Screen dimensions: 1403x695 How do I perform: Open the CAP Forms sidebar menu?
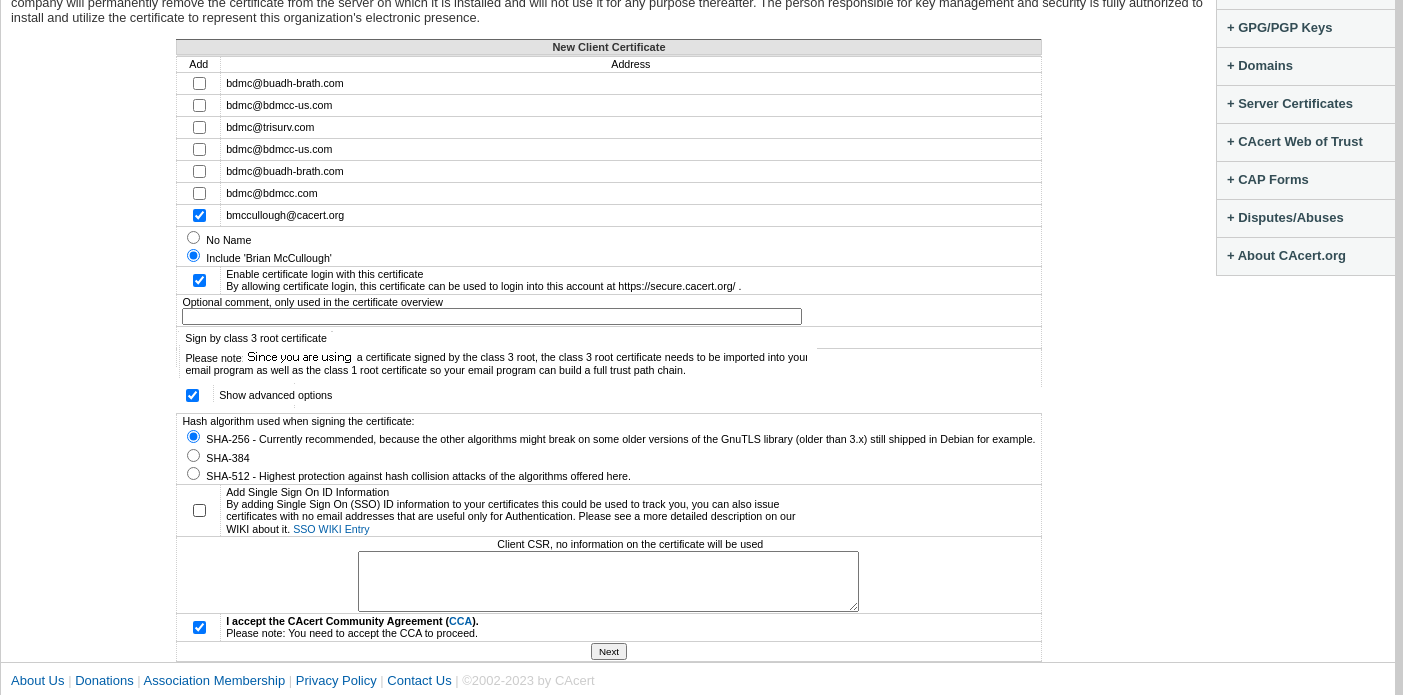[x=1305, y=180]
